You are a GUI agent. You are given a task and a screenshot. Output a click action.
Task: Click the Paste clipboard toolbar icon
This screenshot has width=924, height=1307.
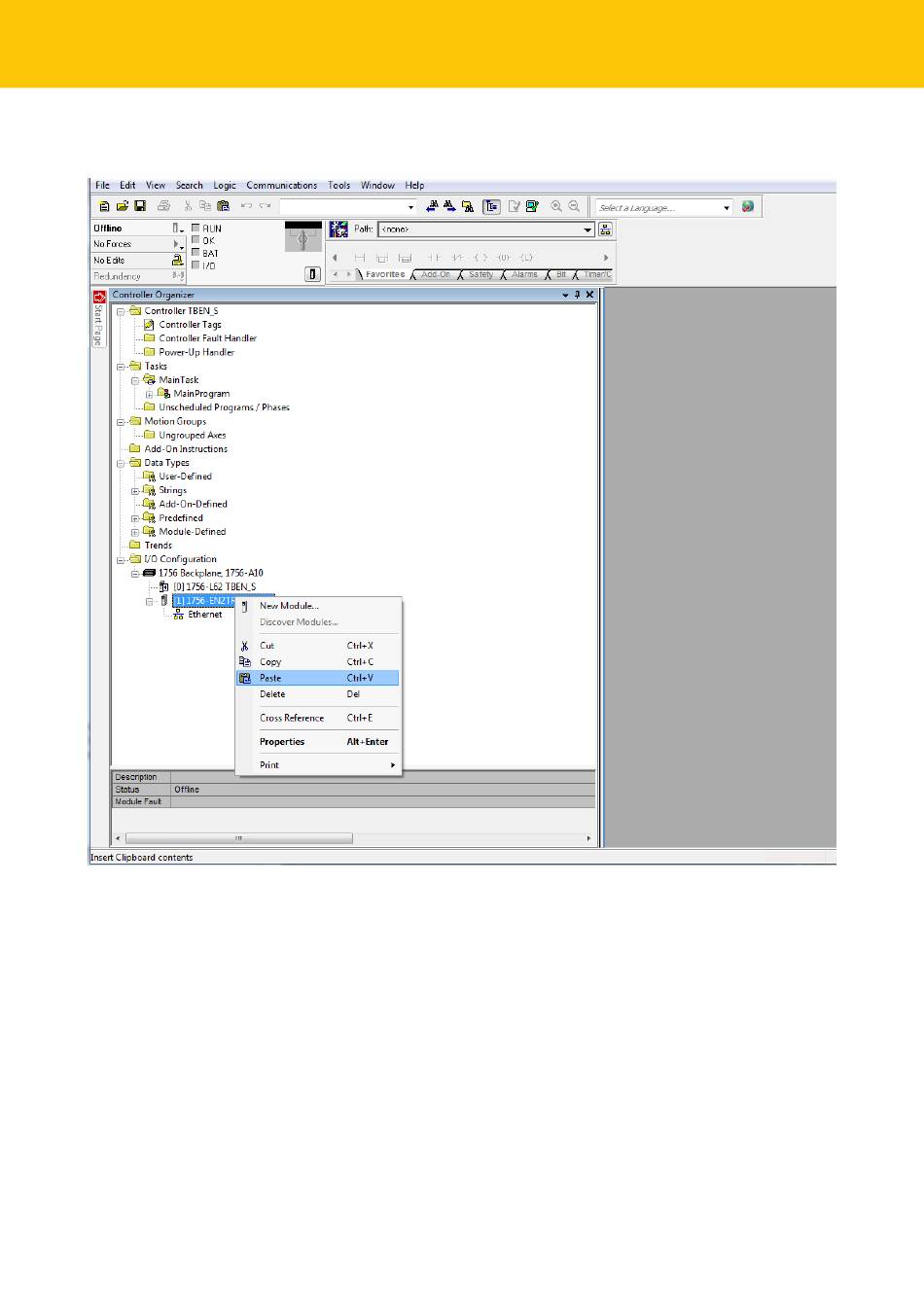pyautogui.click(x=223, y=206)
